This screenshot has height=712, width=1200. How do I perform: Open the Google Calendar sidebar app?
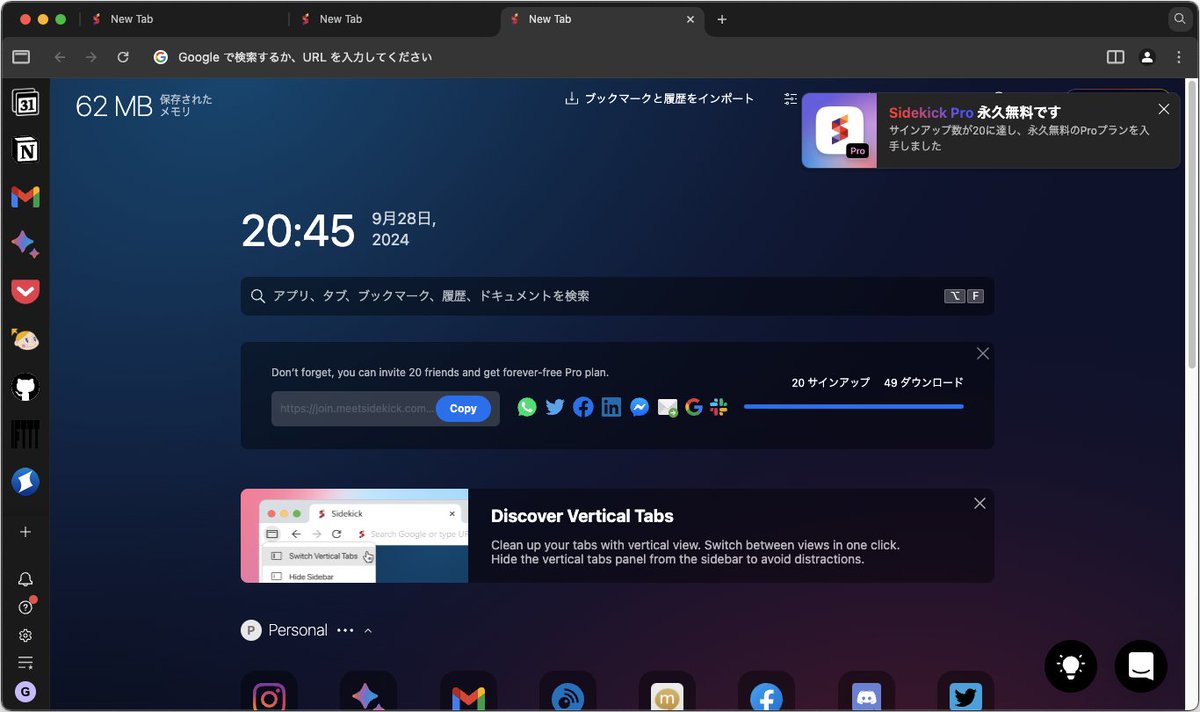(25, 101)
